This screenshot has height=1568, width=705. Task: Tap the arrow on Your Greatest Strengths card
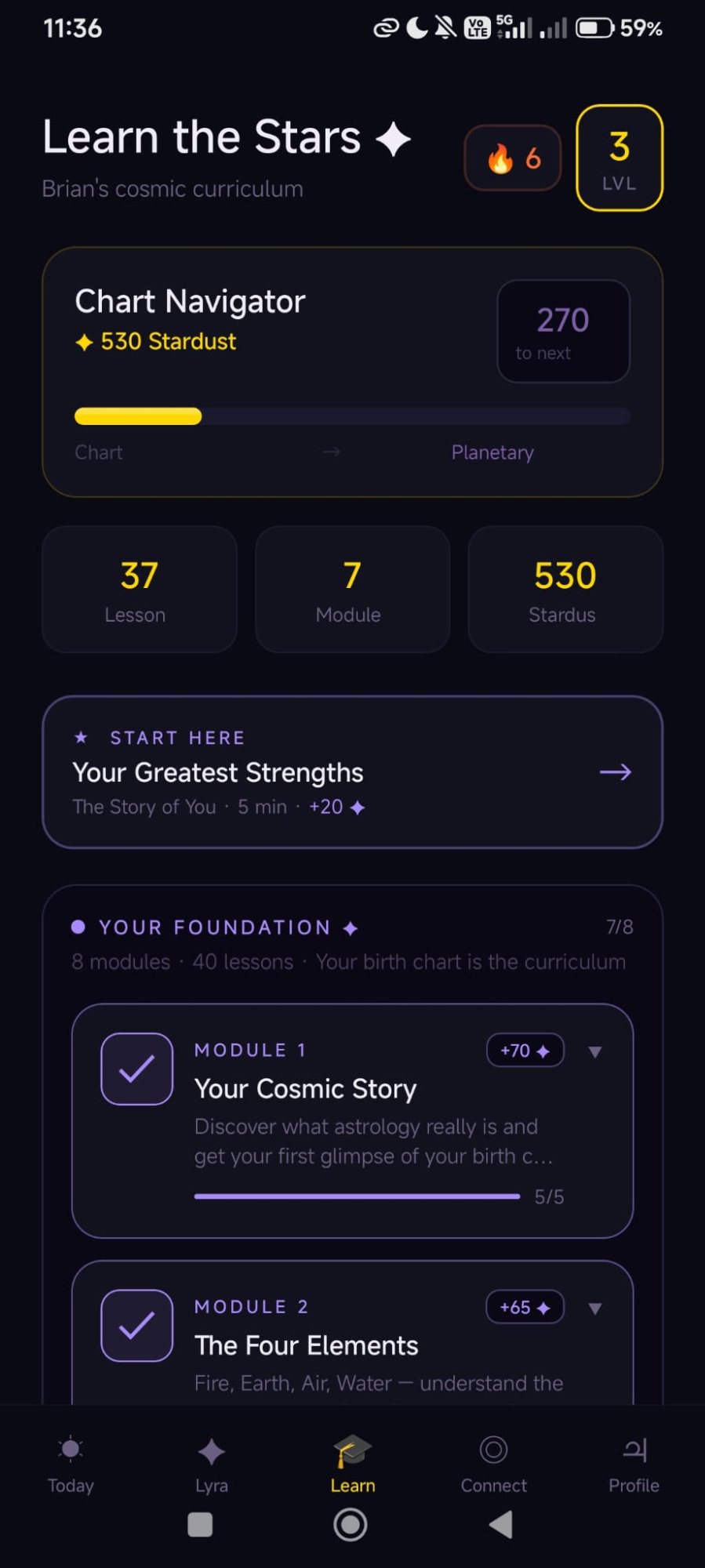[615, 772]
